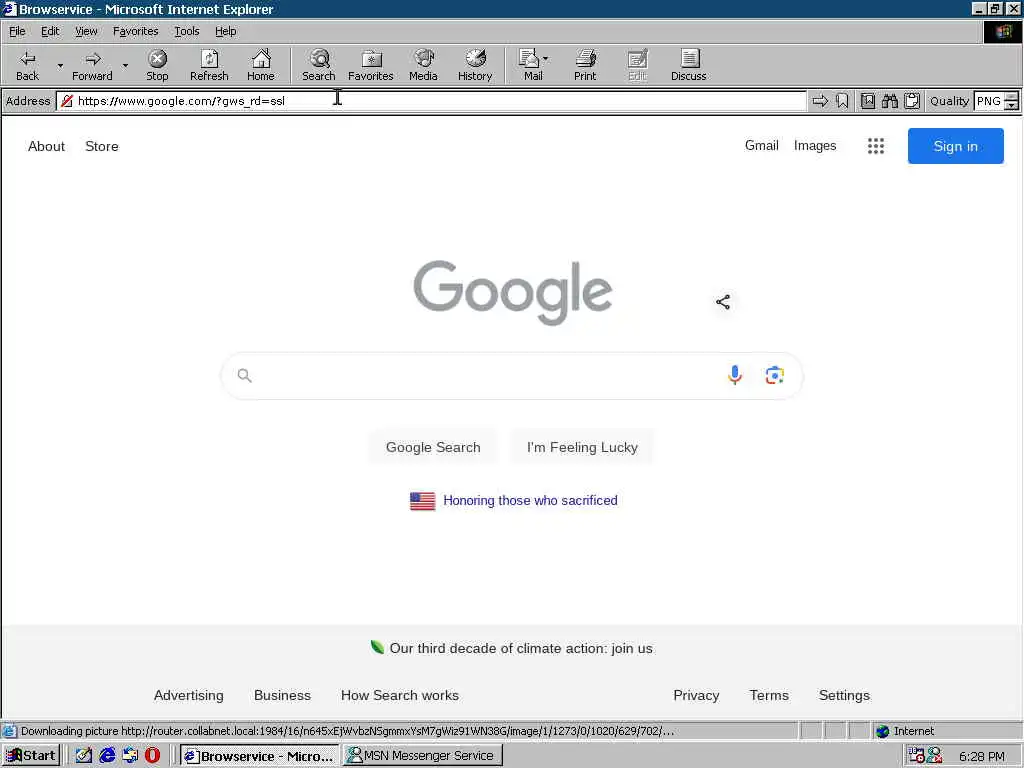This screenshot has height=768, width=1024.
Task: Click the Go arrow next to address bar
Action: (820, 101)
